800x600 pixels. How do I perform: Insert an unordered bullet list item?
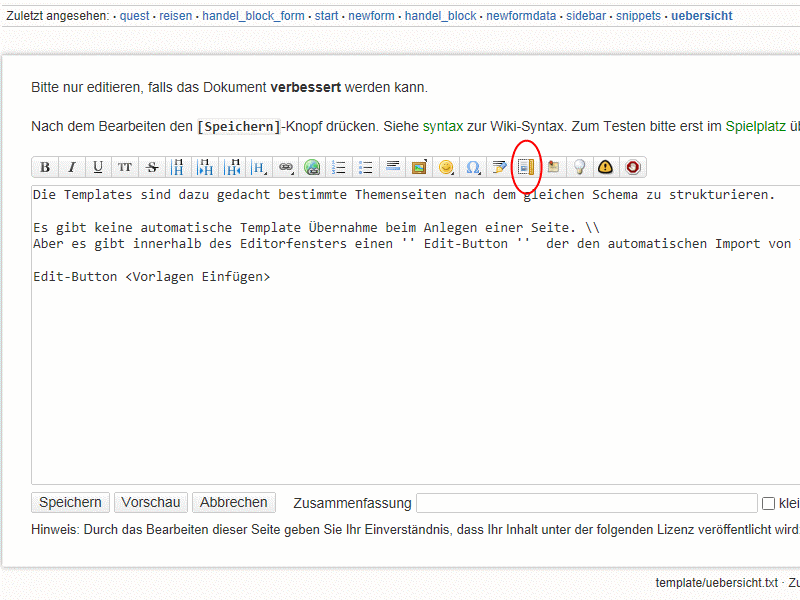click(366, 167)
